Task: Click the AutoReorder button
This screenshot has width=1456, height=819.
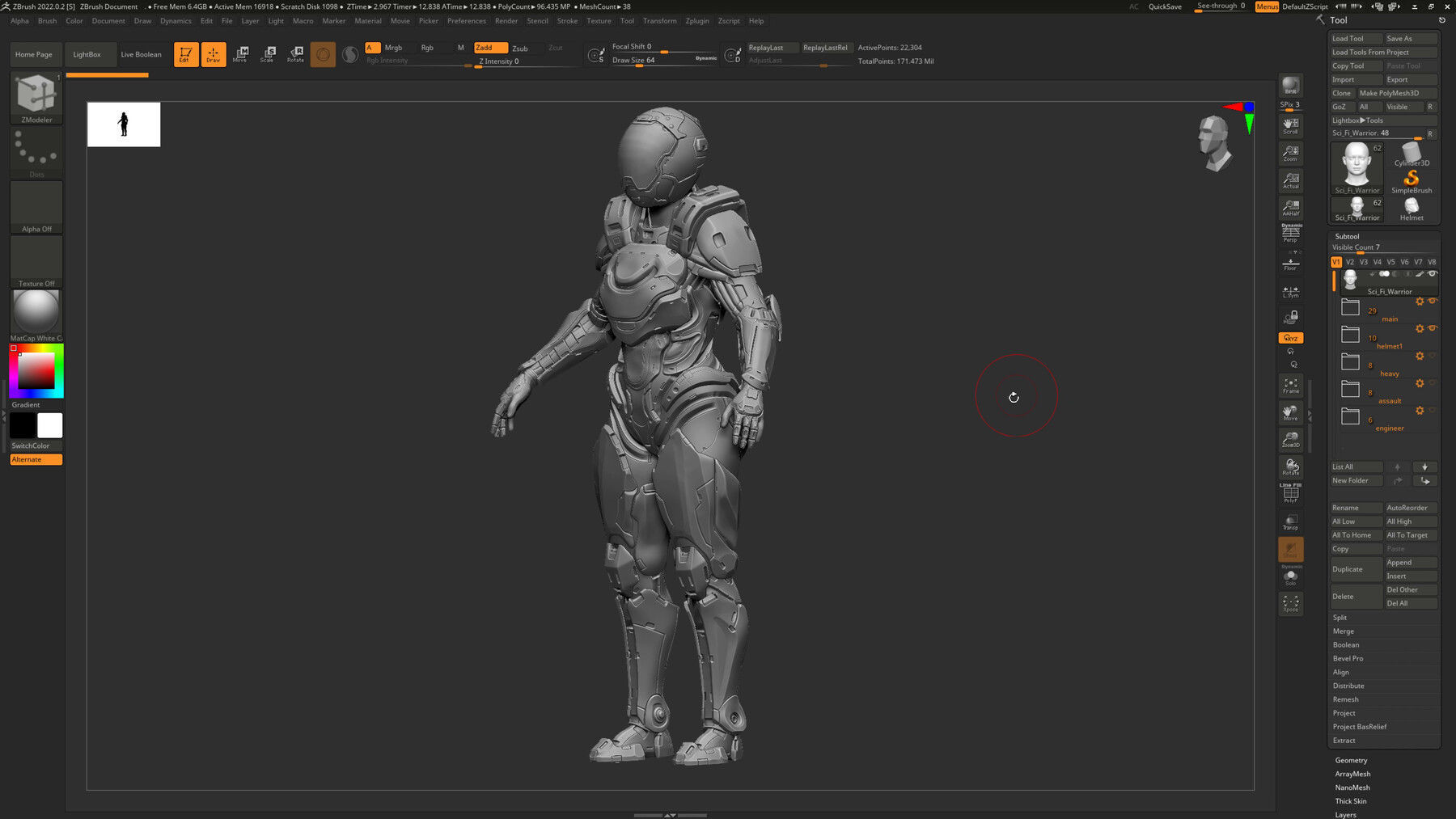Action: click(1412, 508)
